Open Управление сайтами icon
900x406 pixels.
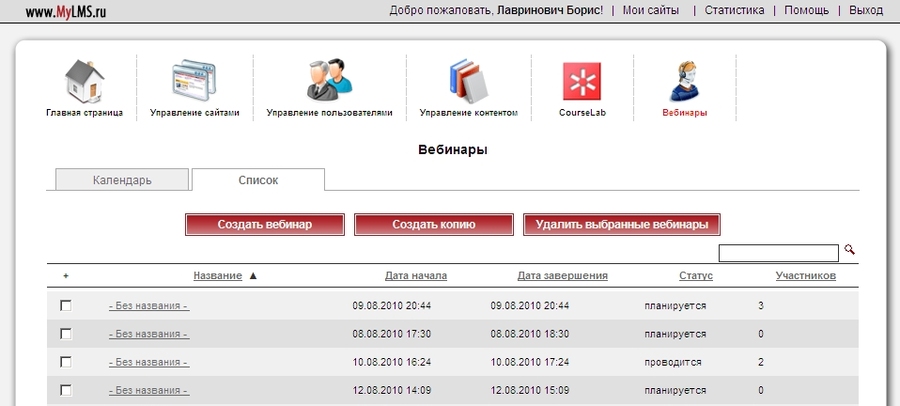pos(194,82)
